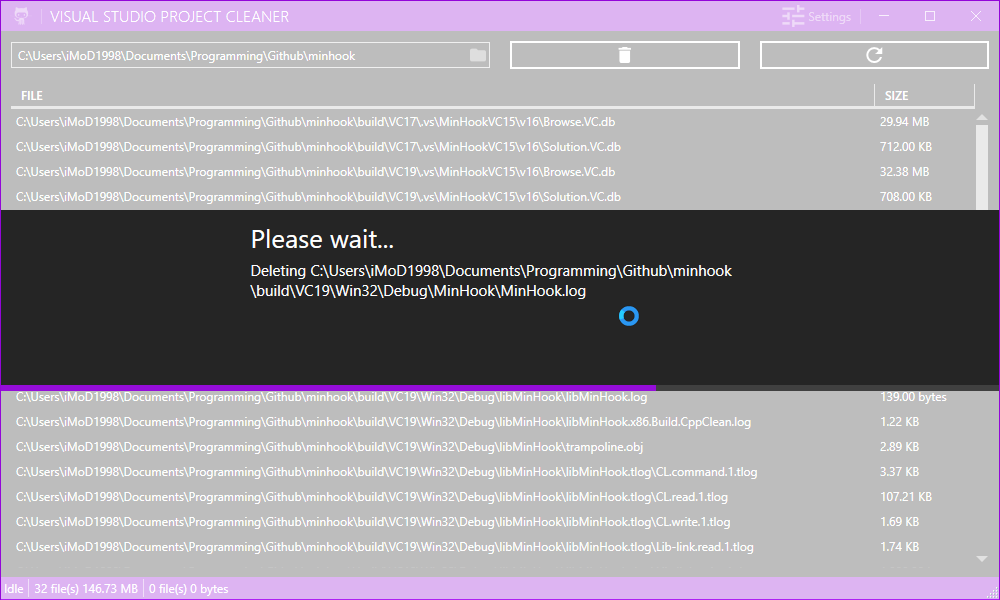
Task: Click the window title text
Action: [x=169, y=17]
